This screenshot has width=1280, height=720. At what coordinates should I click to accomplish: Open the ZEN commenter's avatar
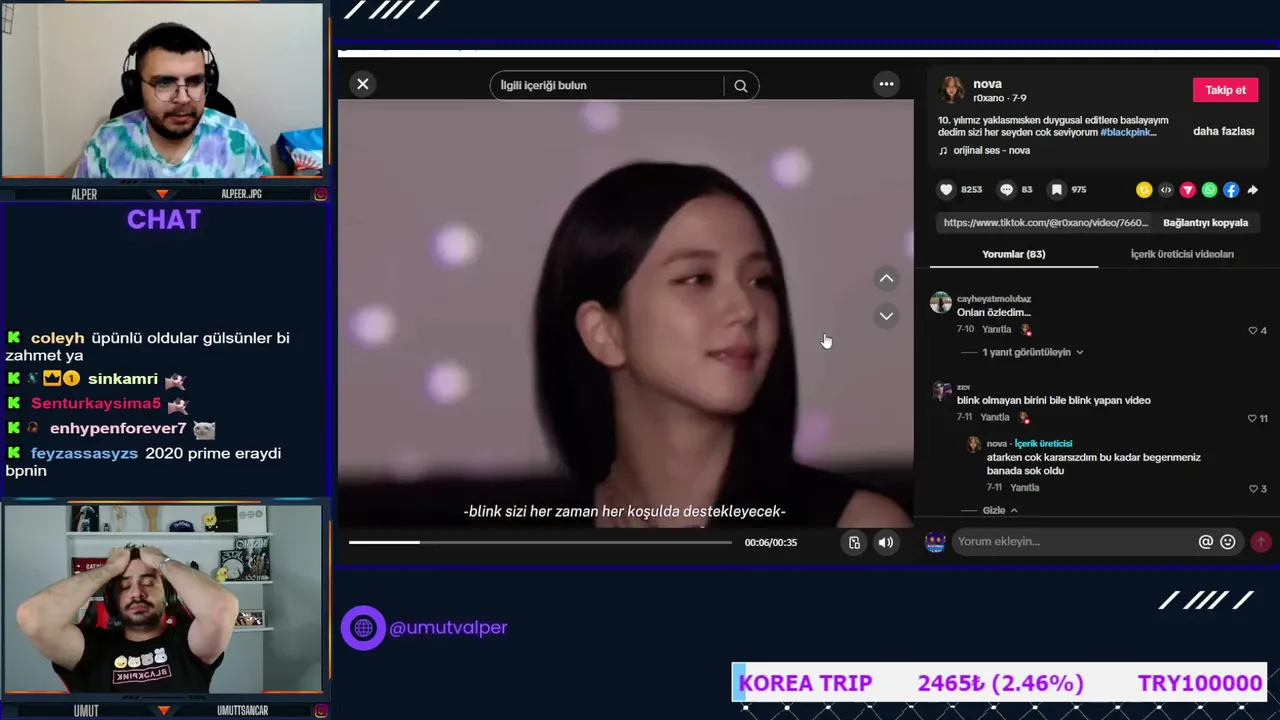point(941,391)
